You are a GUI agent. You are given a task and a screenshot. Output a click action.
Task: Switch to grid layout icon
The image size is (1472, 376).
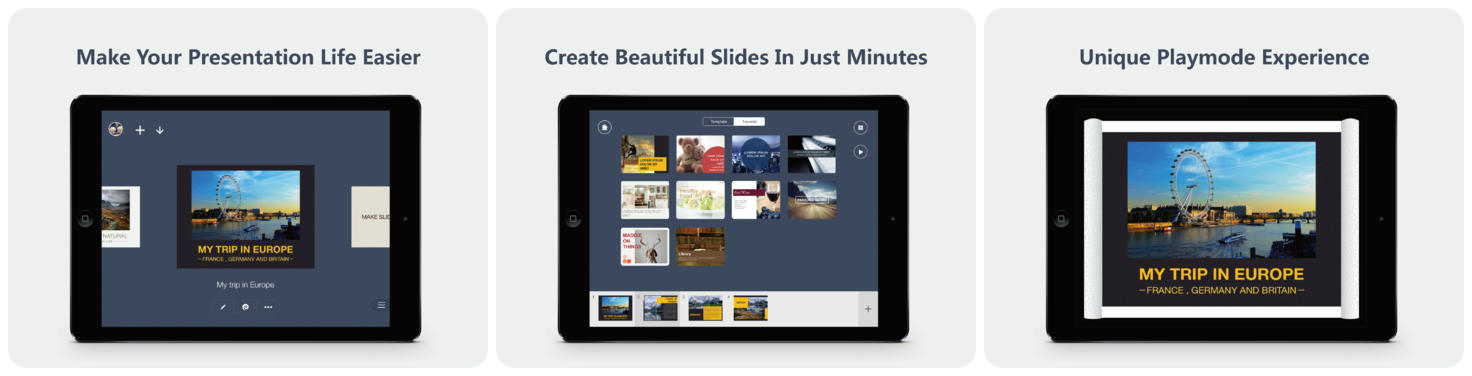860,128
